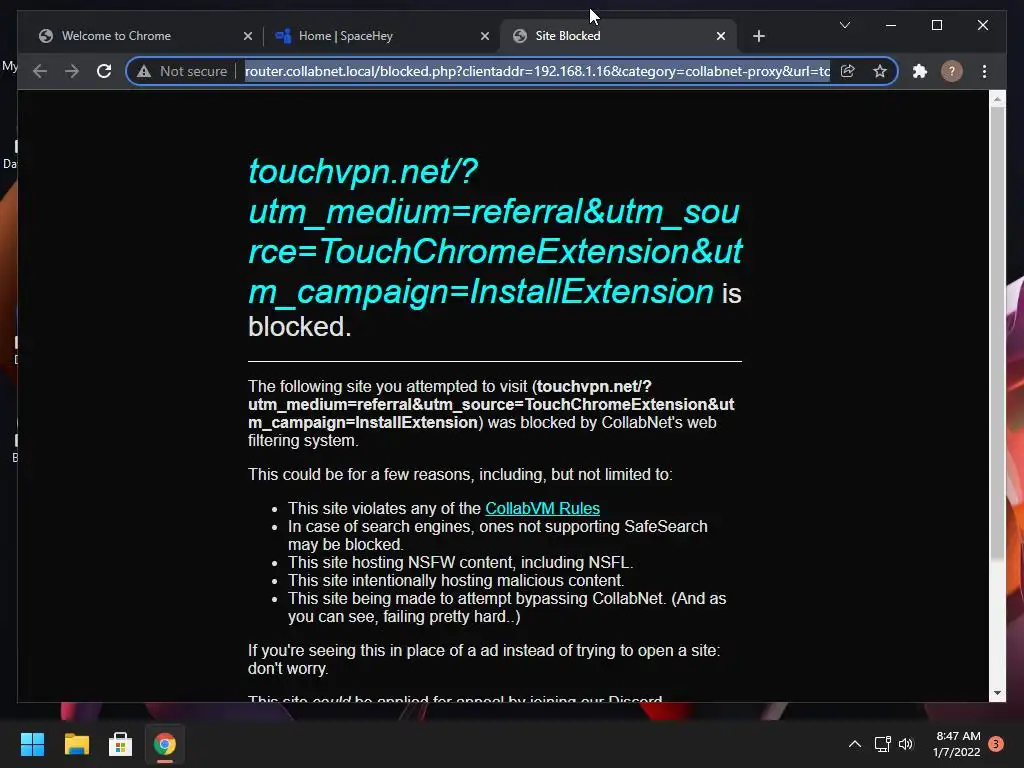
Task: Open the Chrome three-dot menu
Action: (984, 71)
